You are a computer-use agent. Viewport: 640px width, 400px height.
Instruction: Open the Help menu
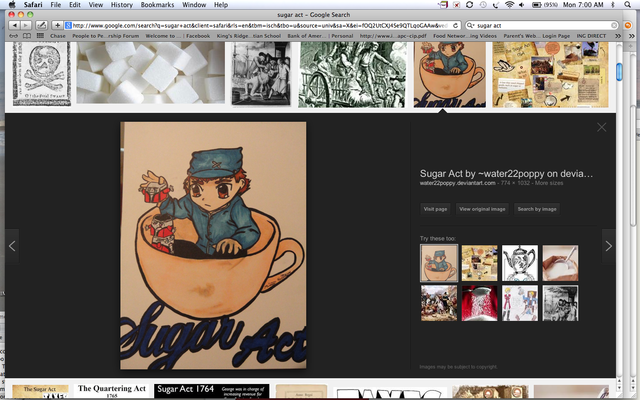[221, 5]
